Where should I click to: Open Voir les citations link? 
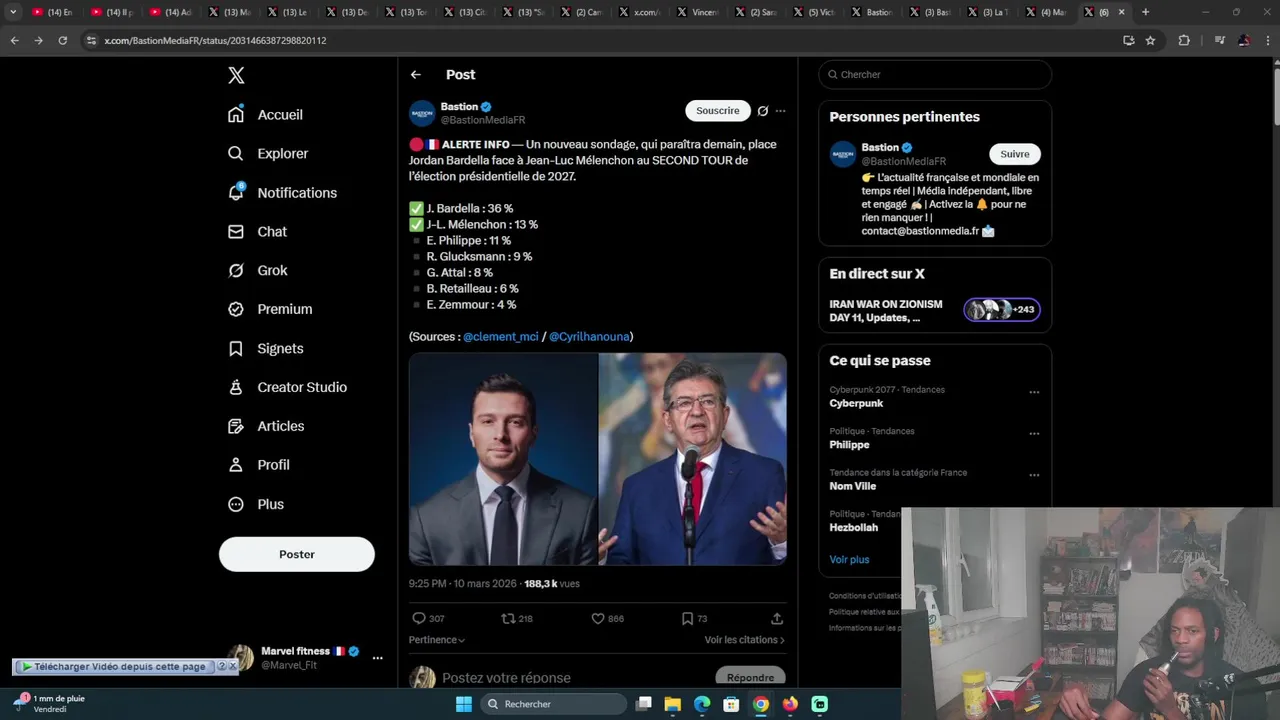[x=744, y=640]
